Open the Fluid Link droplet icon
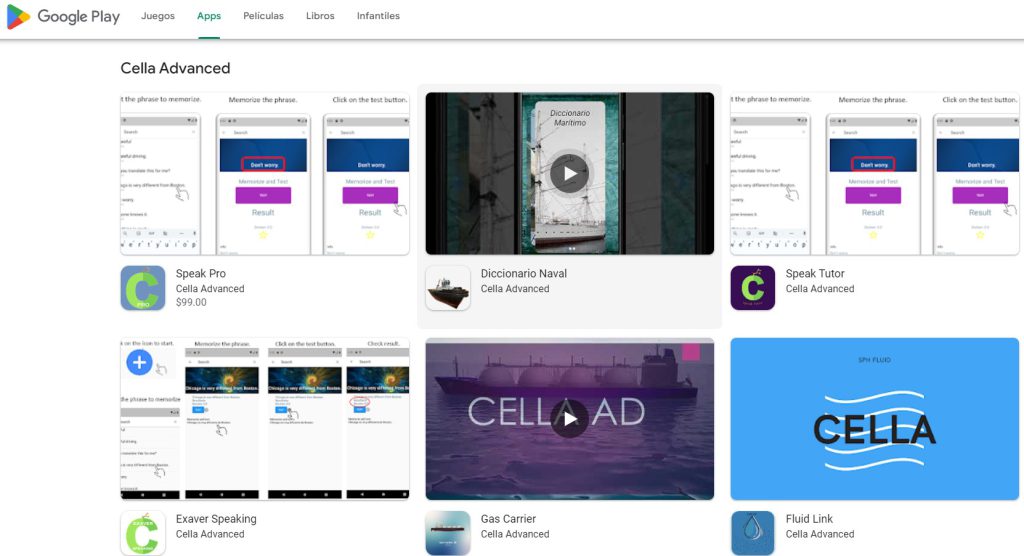This screenshot has height=556, width=1024. (753, 533)
